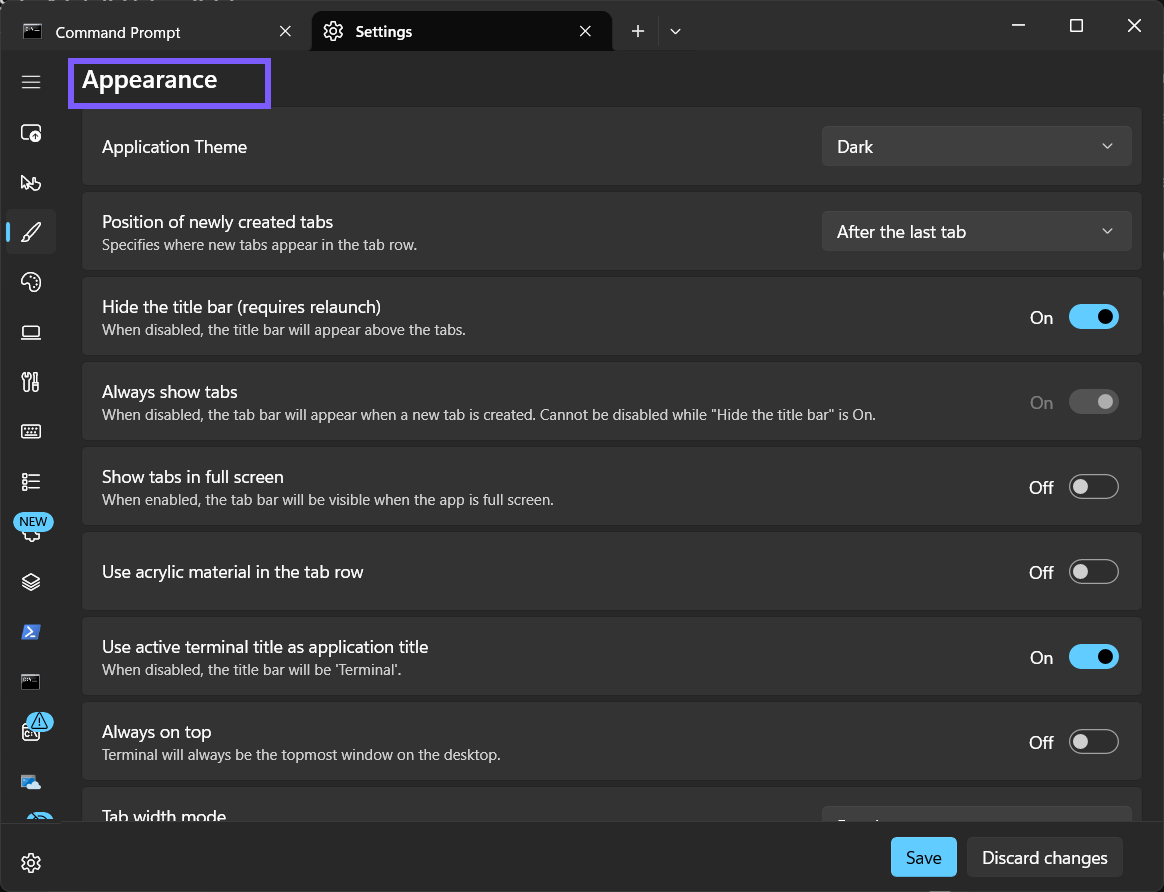The image size is (1164, 892).
Task: Open Position of newly created tabs dropdown
Action: (x=976, y=232)
